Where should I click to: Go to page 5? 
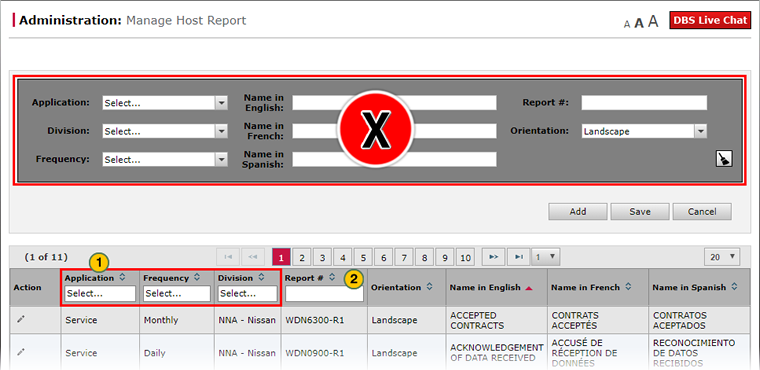[x=363, y=257]
